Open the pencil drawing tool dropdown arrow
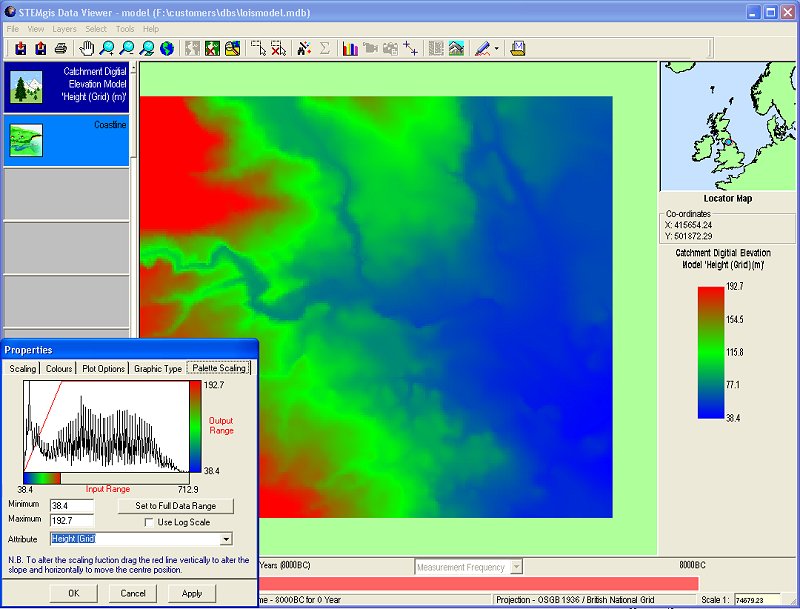This screenshot has height=609, width=800. click(496, 48)
